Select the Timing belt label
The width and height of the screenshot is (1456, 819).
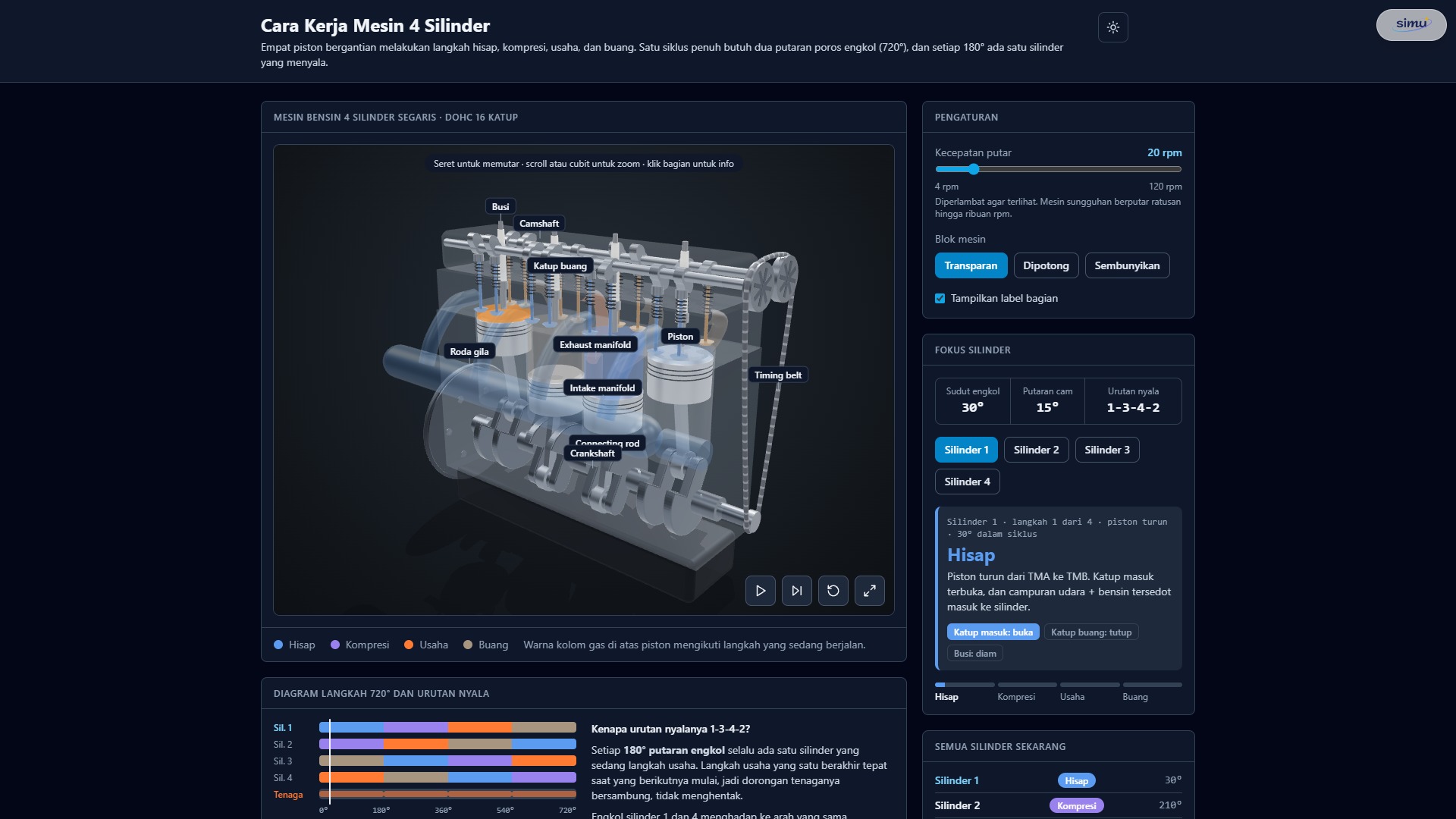(778, 375)
